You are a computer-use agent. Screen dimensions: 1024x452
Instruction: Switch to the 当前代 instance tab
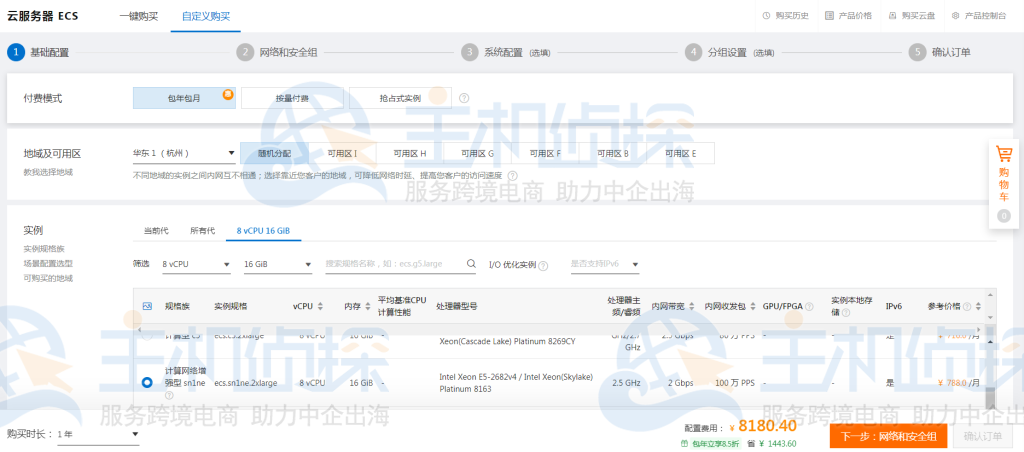tap(156, 231)
